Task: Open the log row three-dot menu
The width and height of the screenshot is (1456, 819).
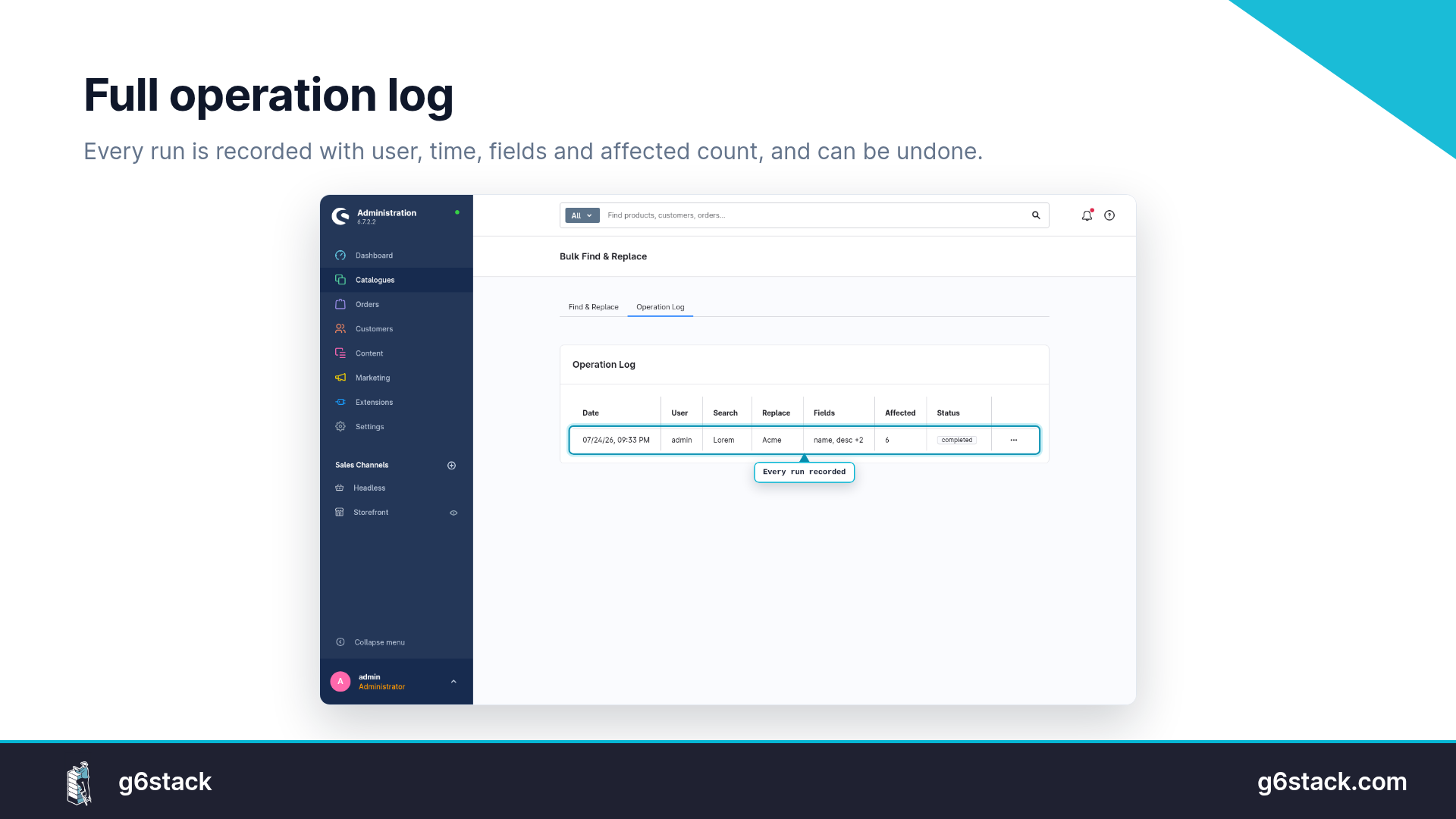Action: click(1014, 440)
